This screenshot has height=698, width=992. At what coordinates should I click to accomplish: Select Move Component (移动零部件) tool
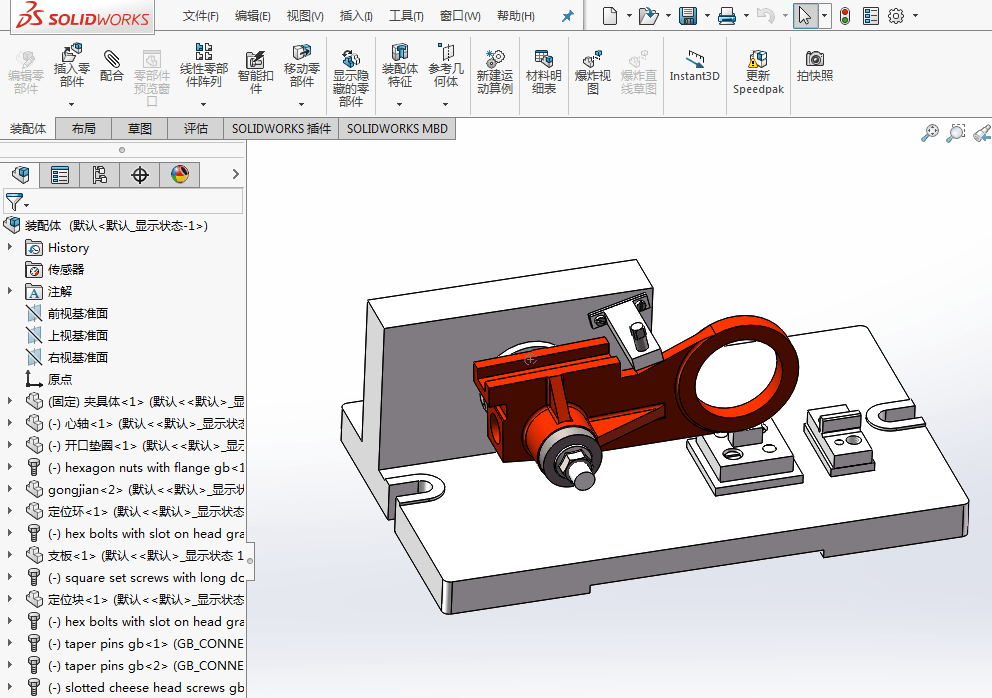pyautogui.click(x=302, y=65)
